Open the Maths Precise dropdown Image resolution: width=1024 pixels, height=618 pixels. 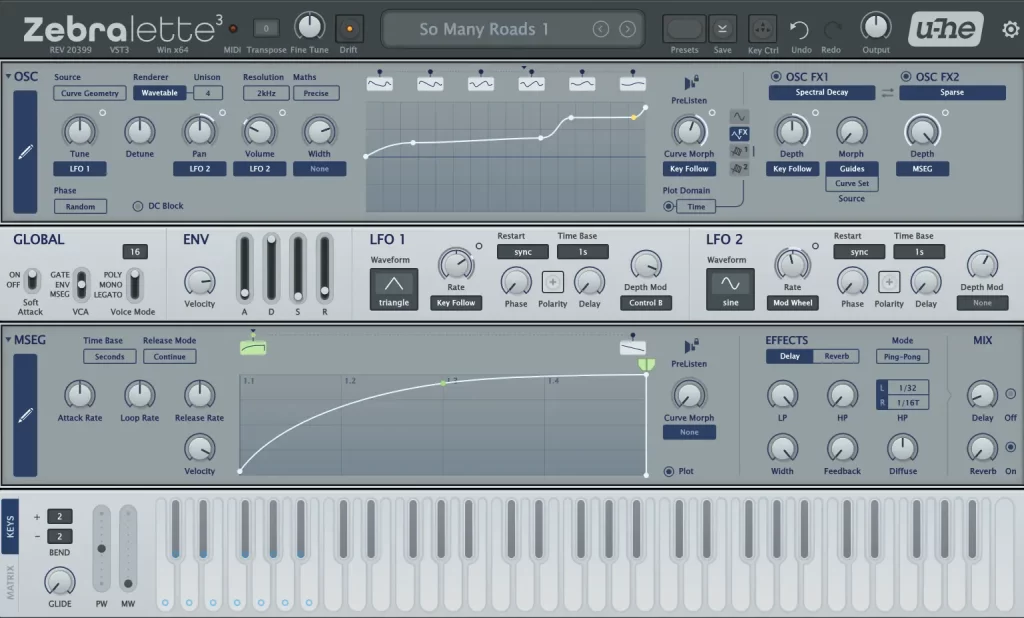316,93
